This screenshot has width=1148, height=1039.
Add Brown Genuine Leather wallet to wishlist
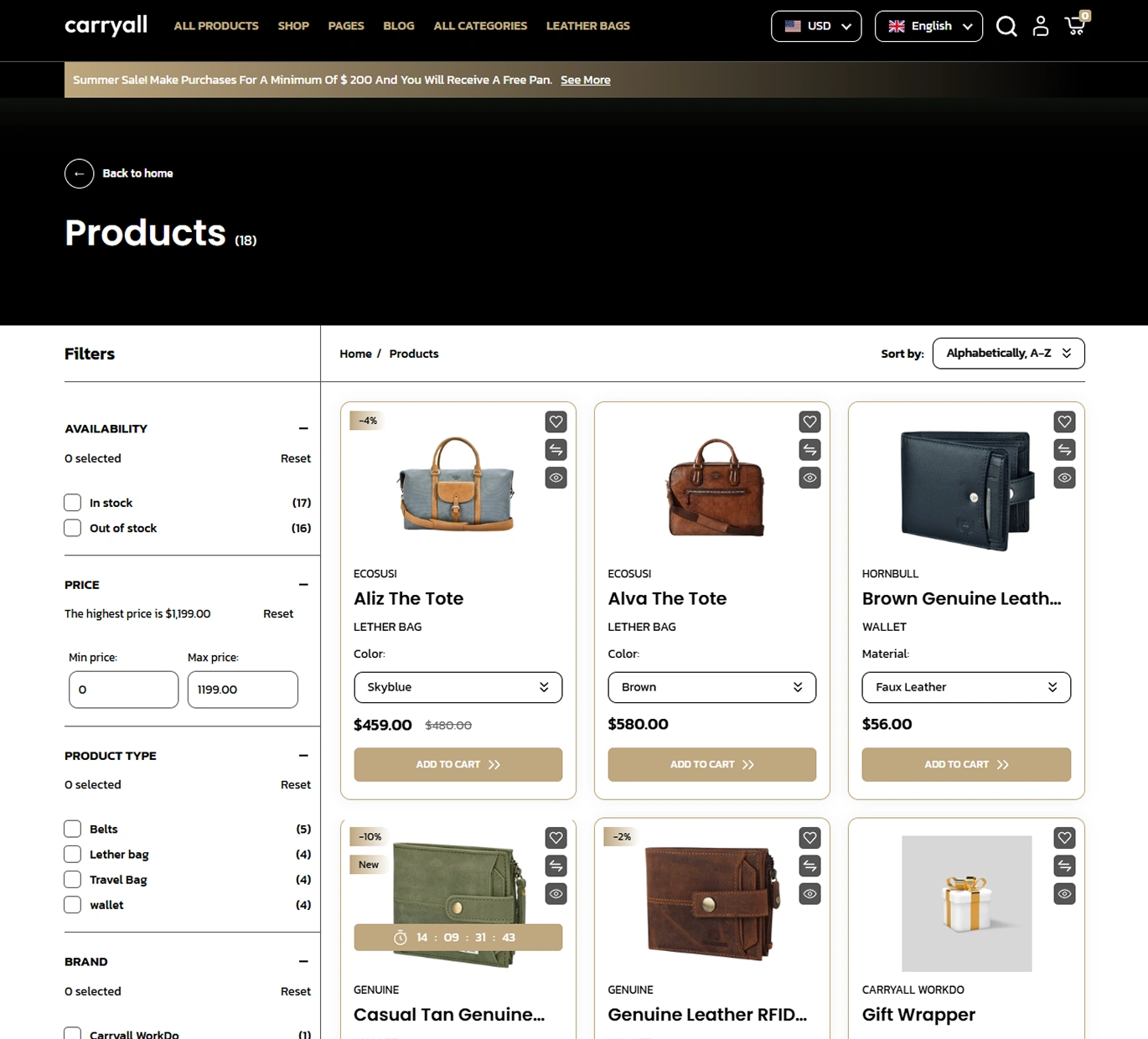[x=1064, y=421]
